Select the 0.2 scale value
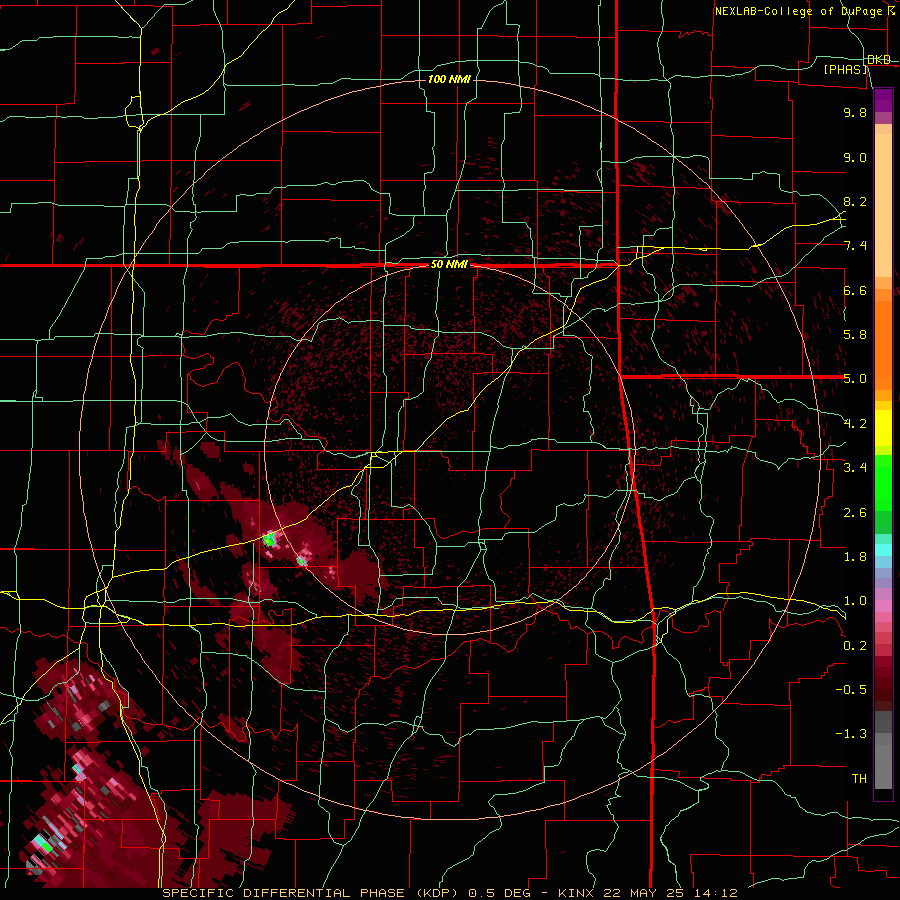900x900 pixels. point(855,646)
